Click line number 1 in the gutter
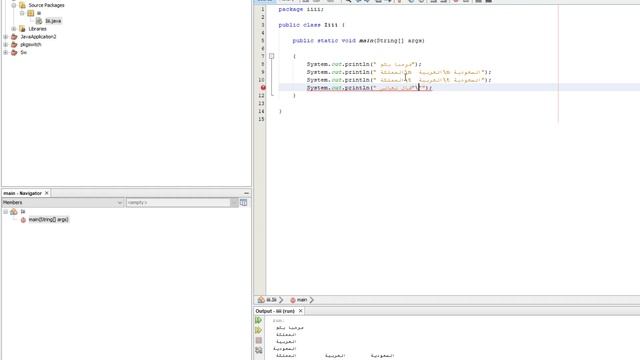The width and height of the screenshot is (640, 360). [x=262, y=9]
